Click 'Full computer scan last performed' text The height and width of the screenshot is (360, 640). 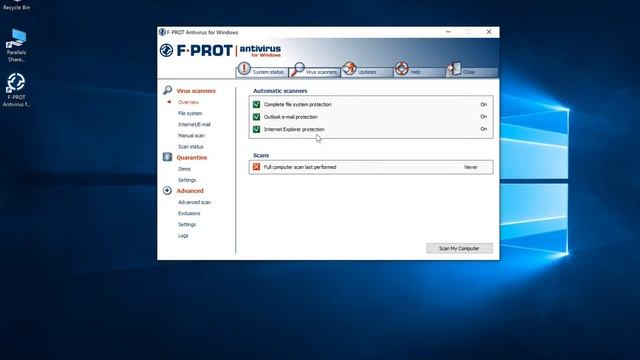[300, 167]
